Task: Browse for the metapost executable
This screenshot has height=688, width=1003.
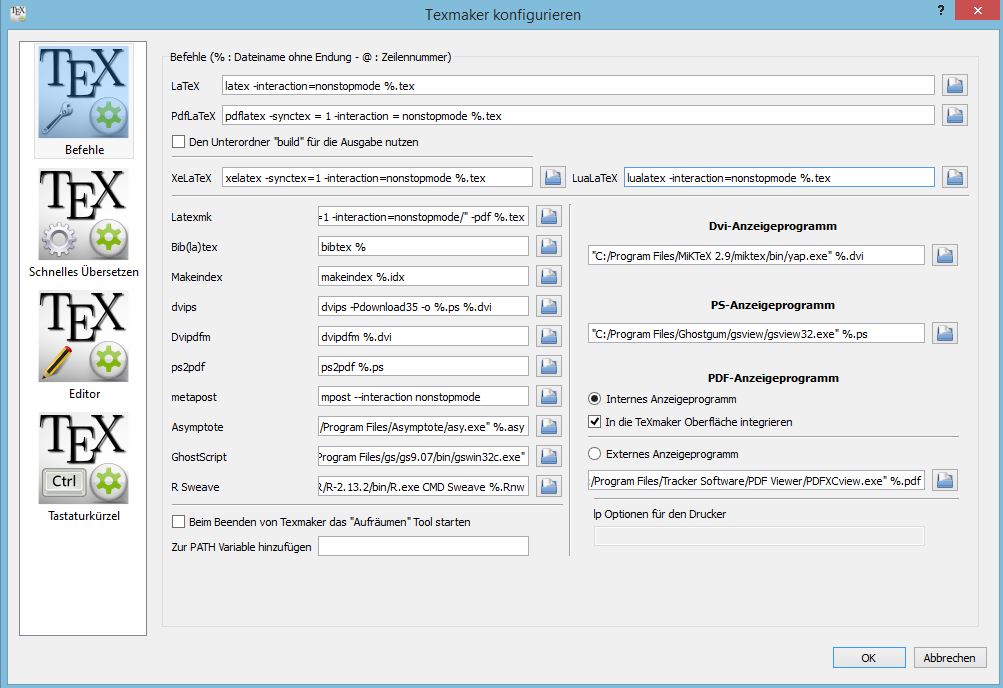Action: pos(549,396)
